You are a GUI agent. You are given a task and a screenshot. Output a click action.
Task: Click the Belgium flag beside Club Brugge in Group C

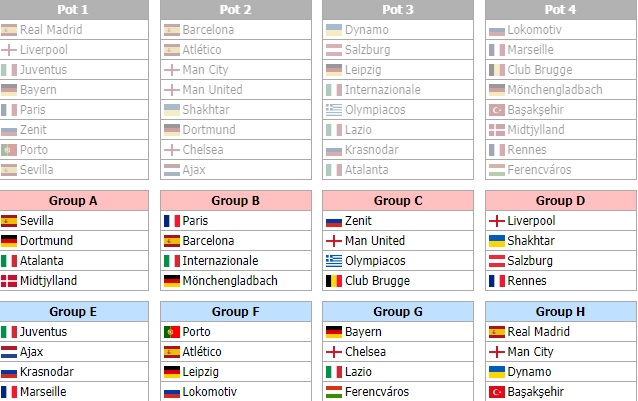pos(334,281)
